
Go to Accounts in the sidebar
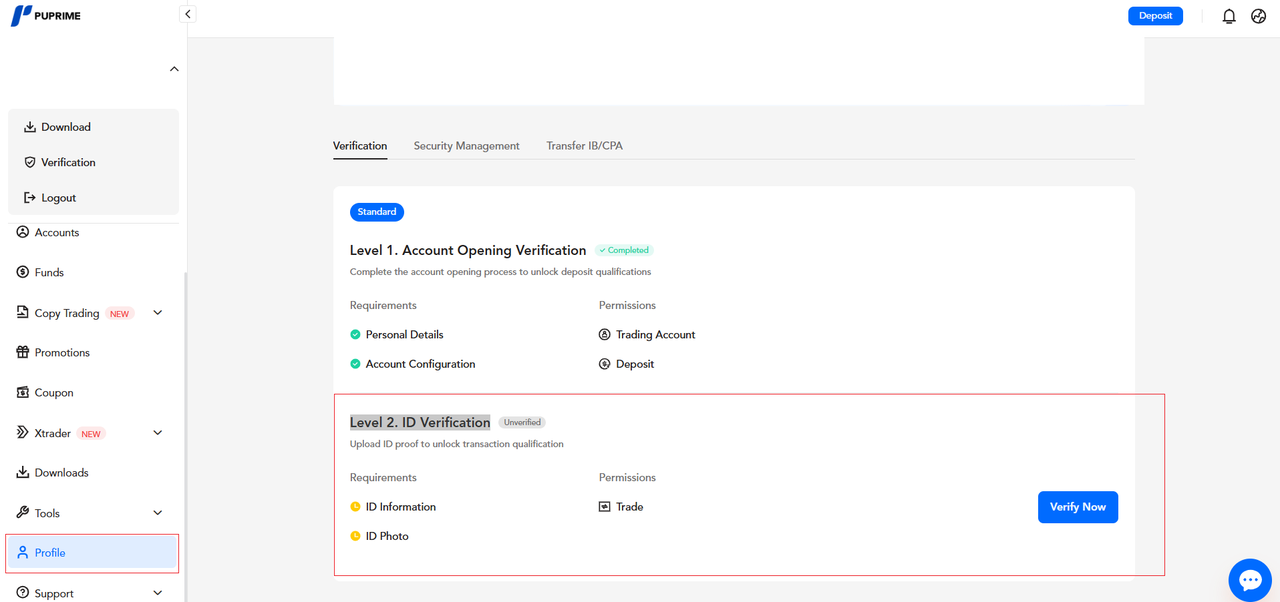(x=56, y=233)
